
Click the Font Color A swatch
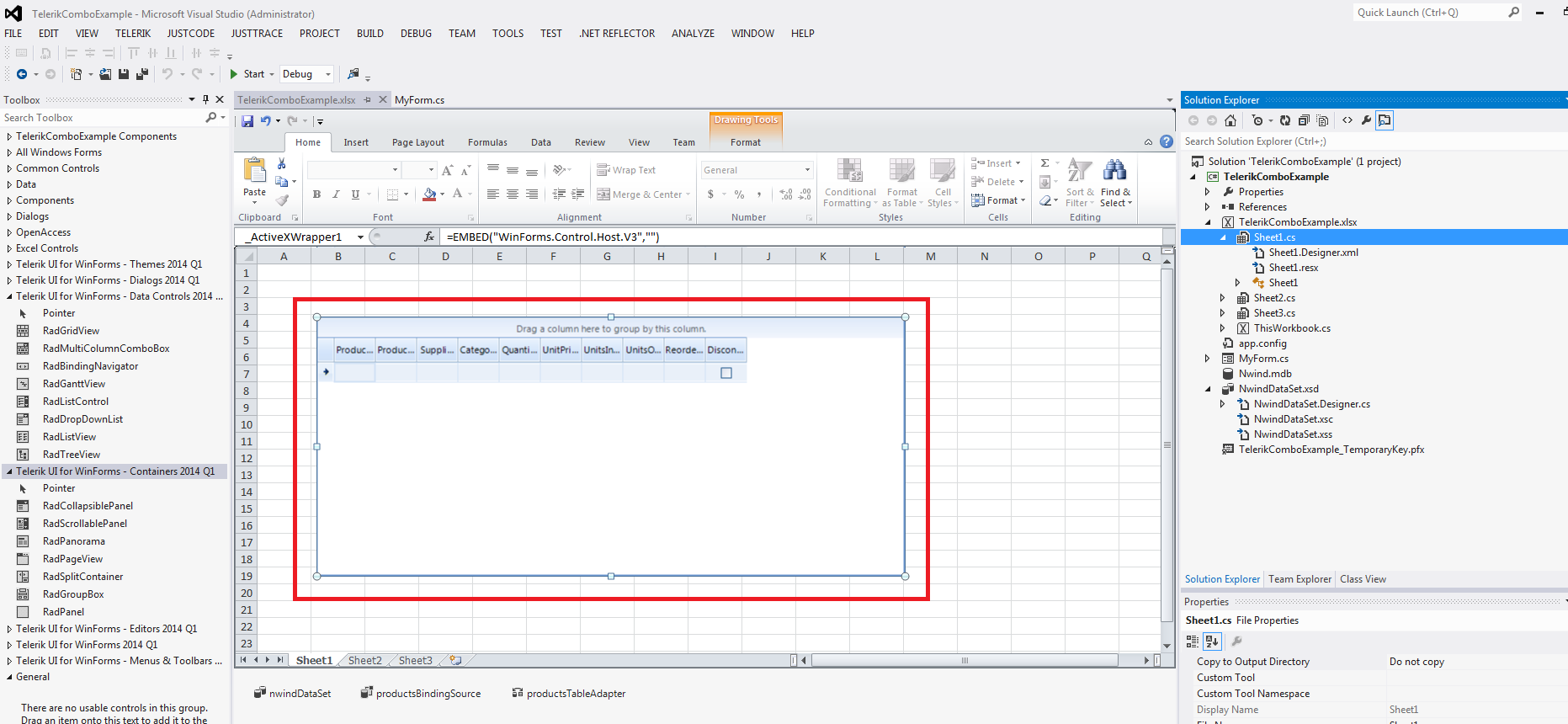pyautogui.click(x=457, y=194)
